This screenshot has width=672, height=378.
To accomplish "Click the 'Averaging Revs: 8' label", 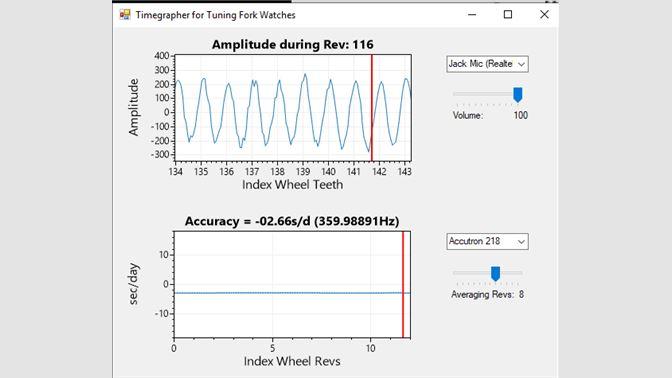I will [x=487, y=294].
